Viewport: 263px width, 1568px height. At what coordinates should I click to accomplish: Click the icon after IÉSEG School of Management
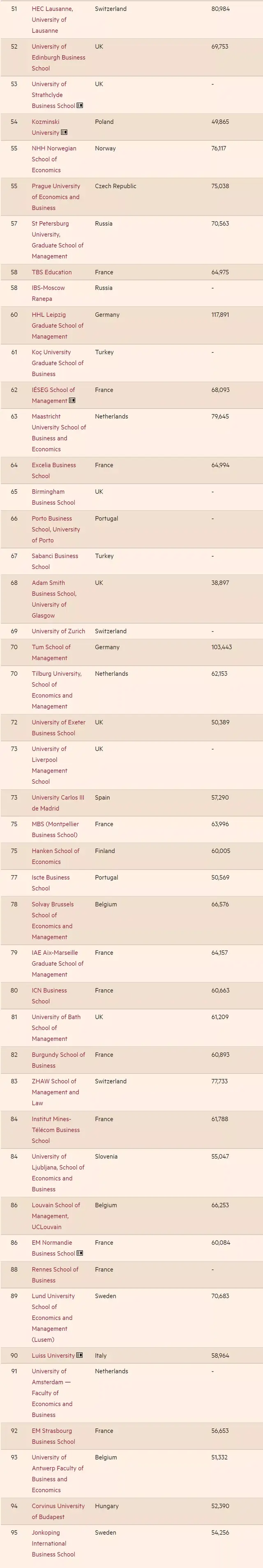[72, 400]
